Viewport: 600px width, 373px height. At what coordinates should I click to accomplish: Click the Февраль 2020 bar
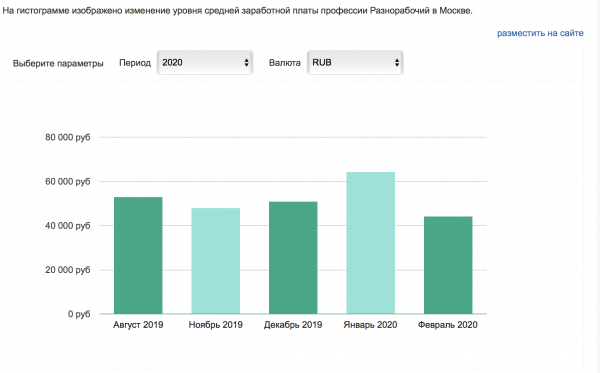[x=448, y=265]
